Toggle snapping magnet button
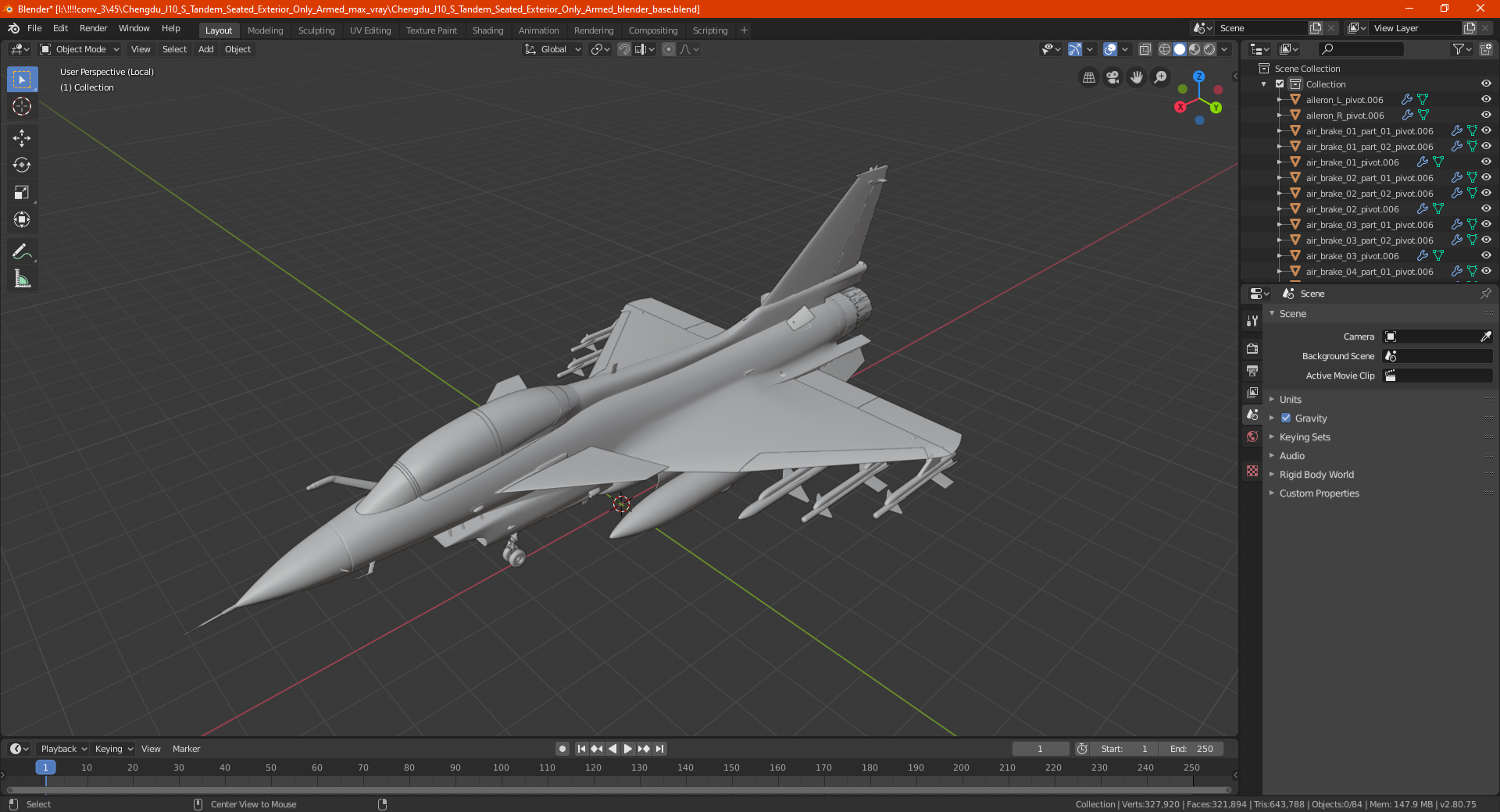1500x812 pixels. (624, 49)
